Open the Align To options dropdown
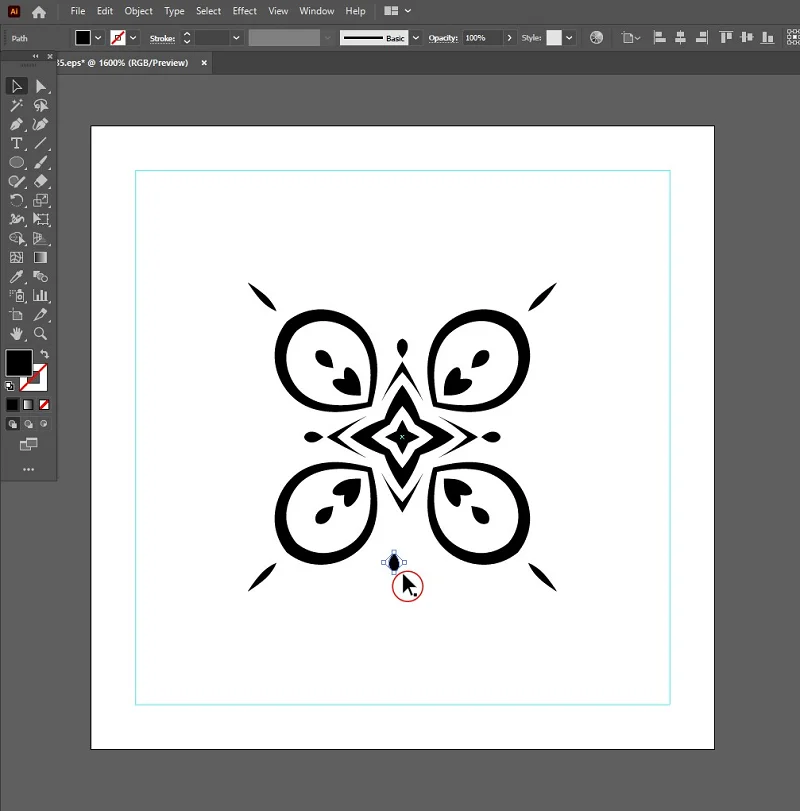 [631, 38]
